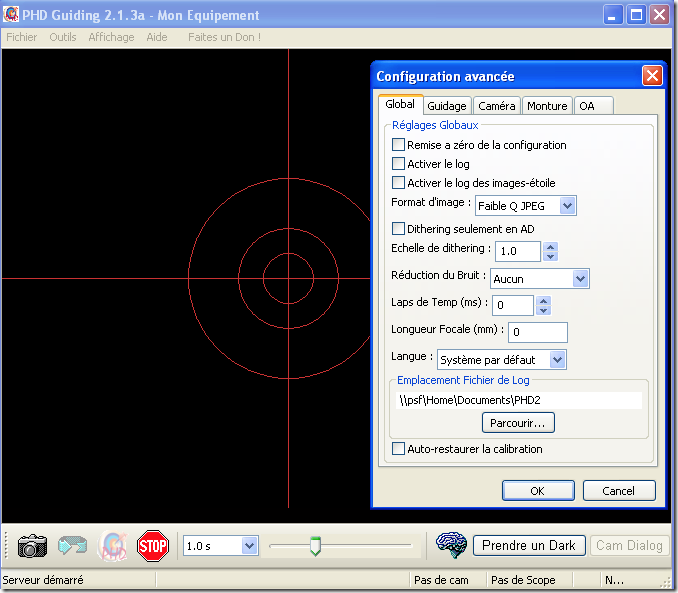Image resolution: width=678 pixels, height=593 pixels.
Task: Click PHD app icon in title bar
Action: (x=10, y=14)
